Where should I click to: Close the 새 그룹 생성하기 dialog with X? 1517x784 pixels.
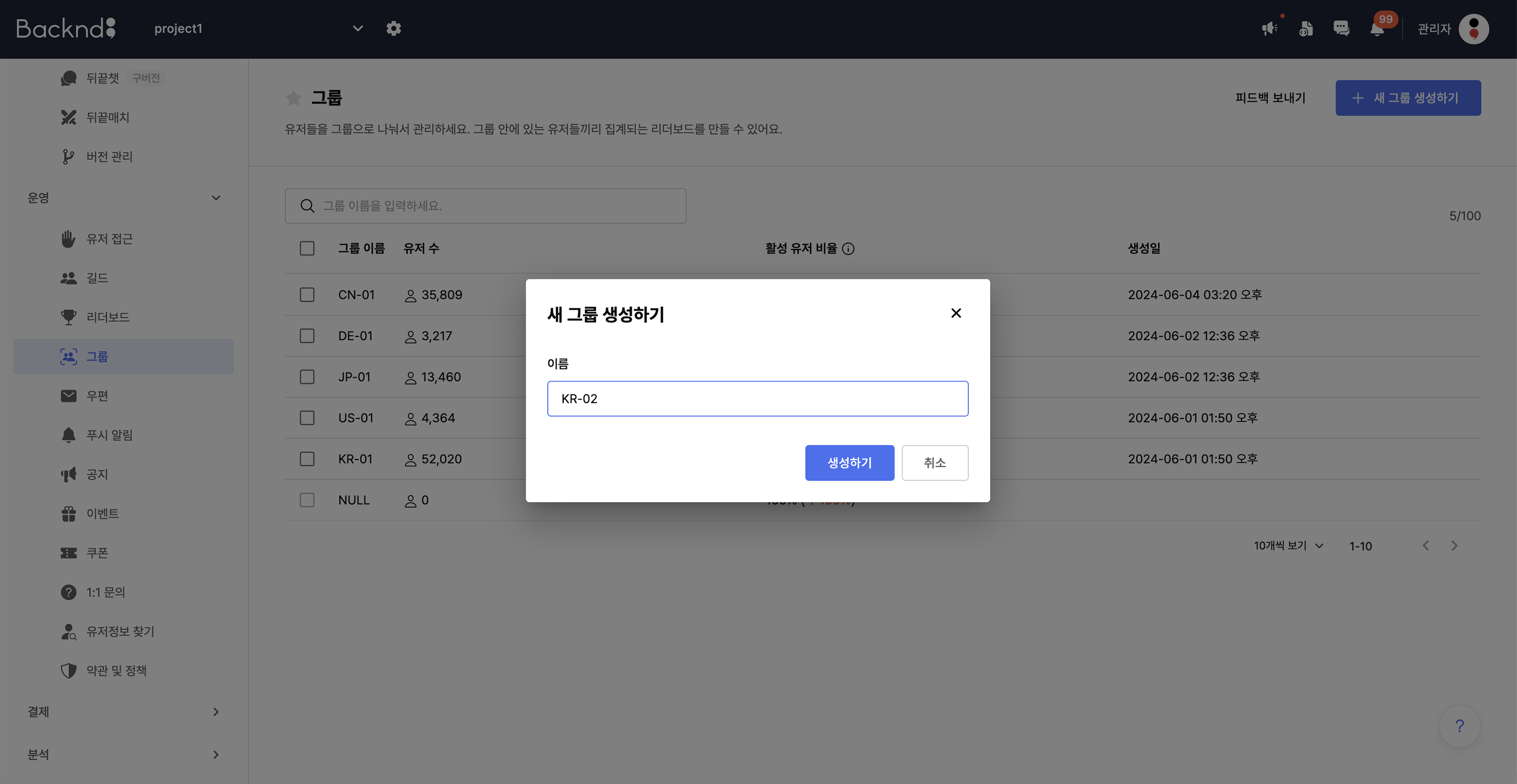[x=956, y=313]
